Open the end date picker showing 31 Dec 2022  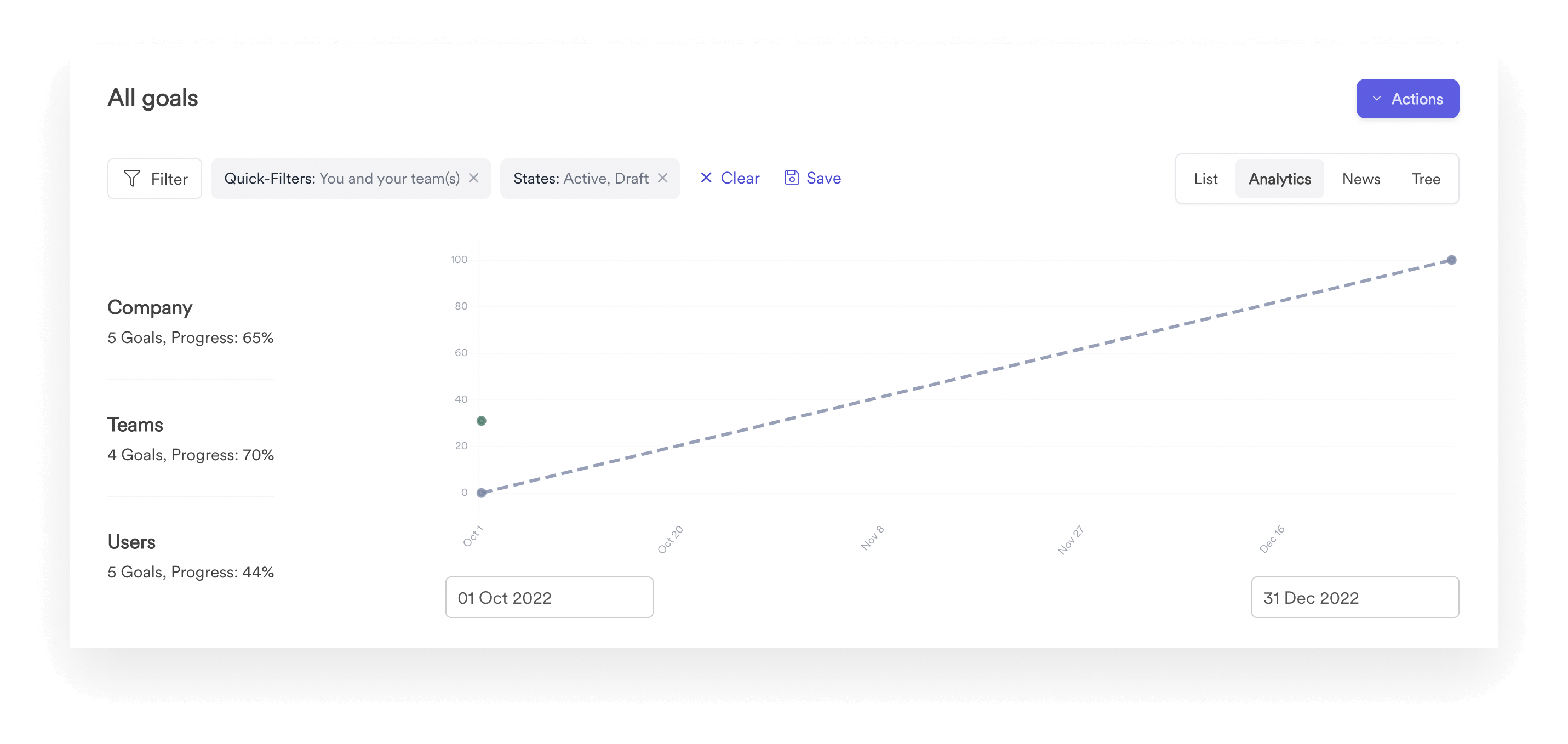(x=1354, y=597)
